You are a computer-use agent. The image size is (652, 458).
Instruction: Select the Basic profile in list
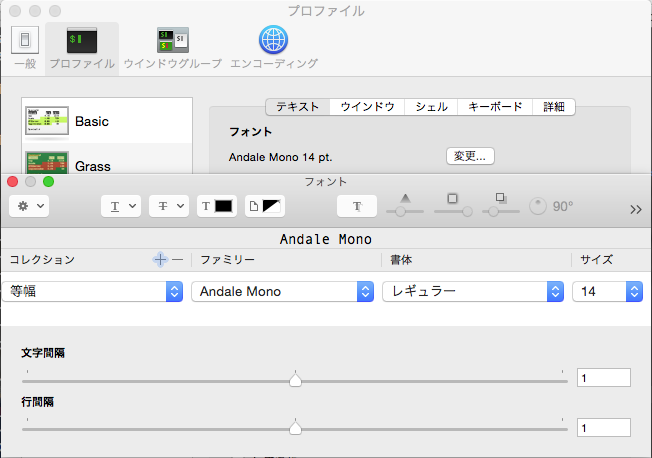pos(107,121)
